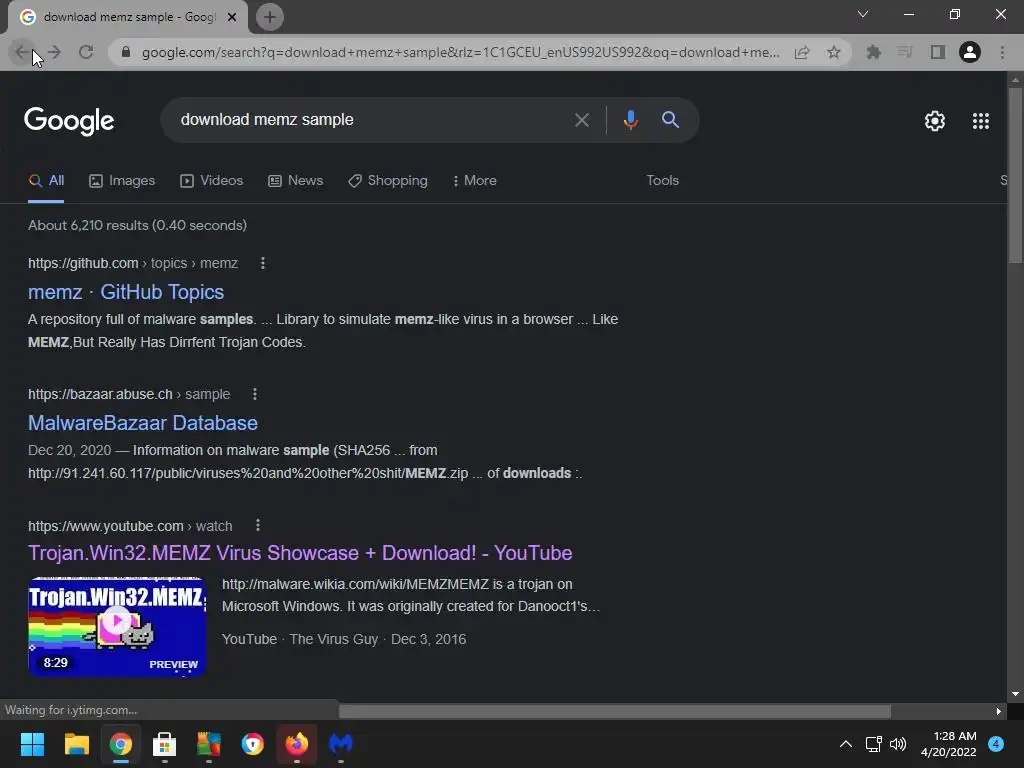Viewport: 1024px width, 768px height.
Task: Open the Google apps grid icon
Action: point(981,121)
